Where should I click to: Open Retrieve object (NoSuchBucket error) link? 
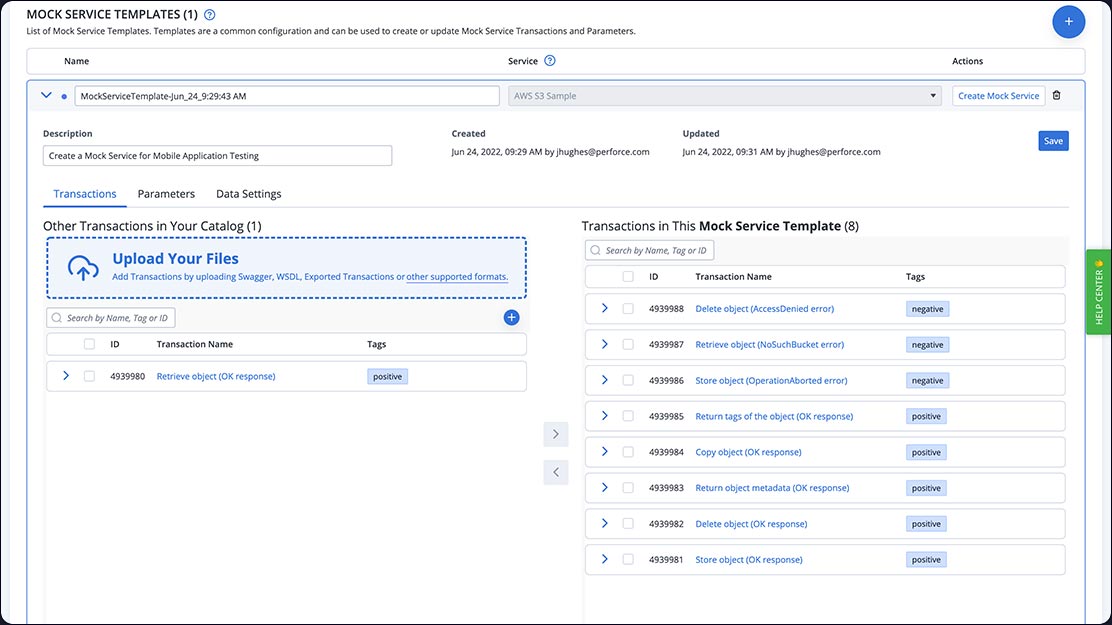coord(769,344)
